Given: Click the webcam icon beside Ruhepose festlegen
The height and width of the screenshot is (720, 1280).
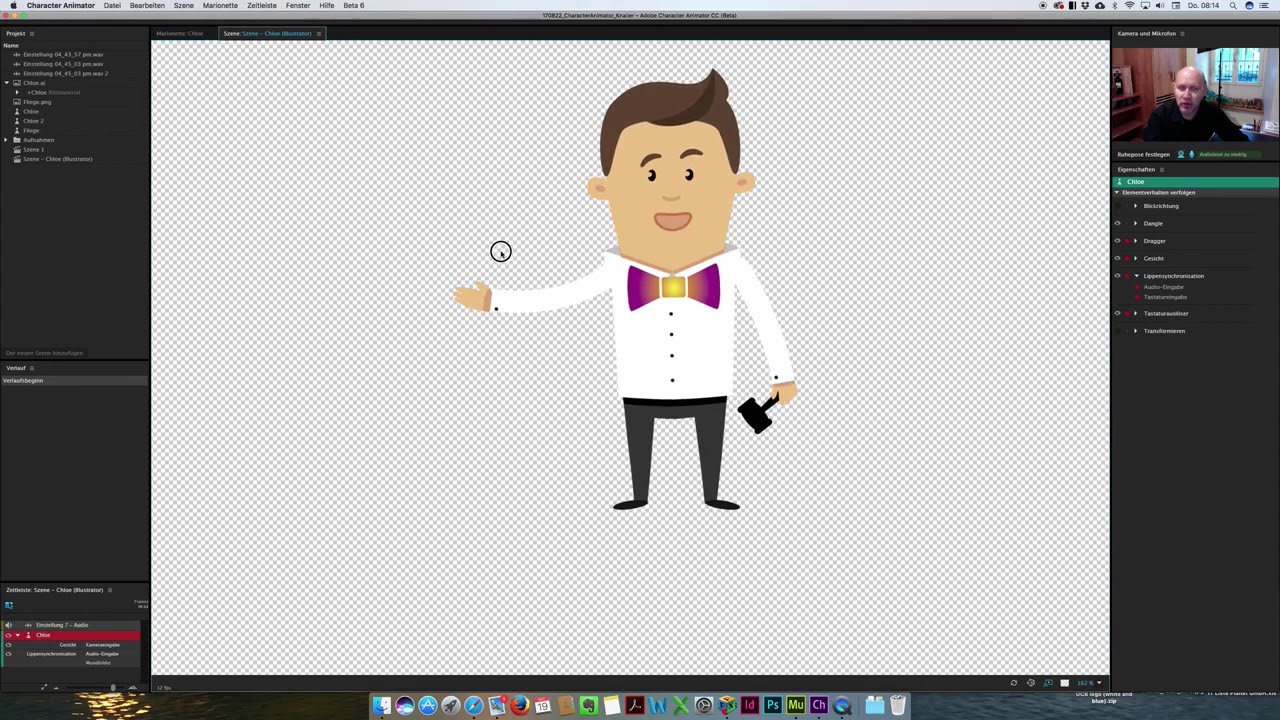Looking at the screenshot, I should coord(1181,154).
